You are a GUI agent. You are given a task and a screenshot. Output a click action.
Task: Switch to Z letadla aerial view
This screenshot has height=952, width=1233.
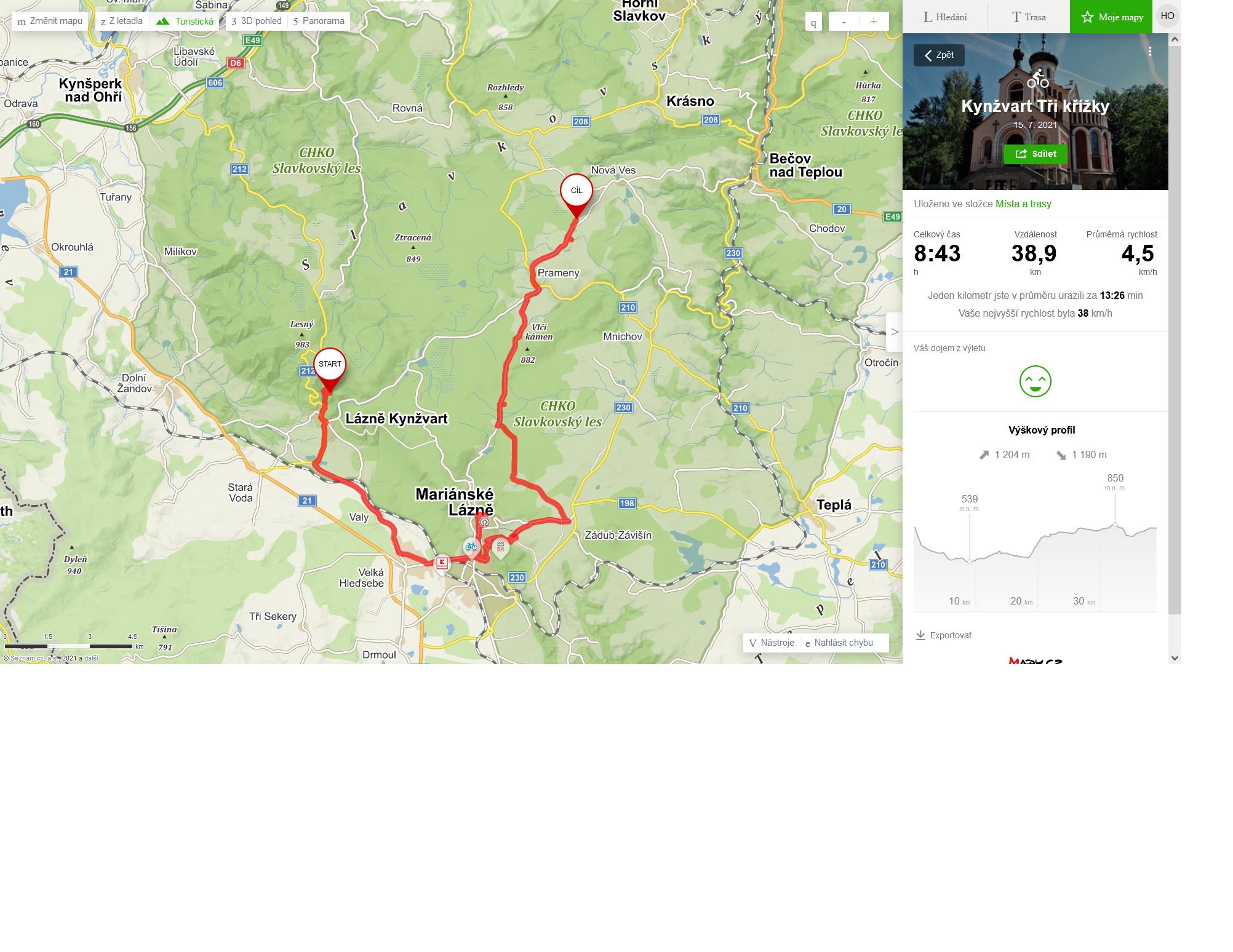[x=122, y=21]
